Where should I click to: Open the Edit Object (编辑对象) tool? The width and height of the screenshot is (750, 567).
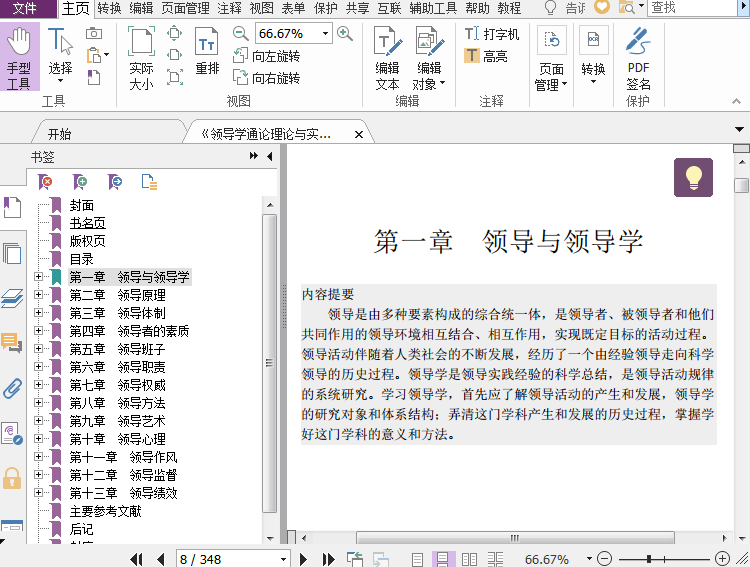coord(430,58)
